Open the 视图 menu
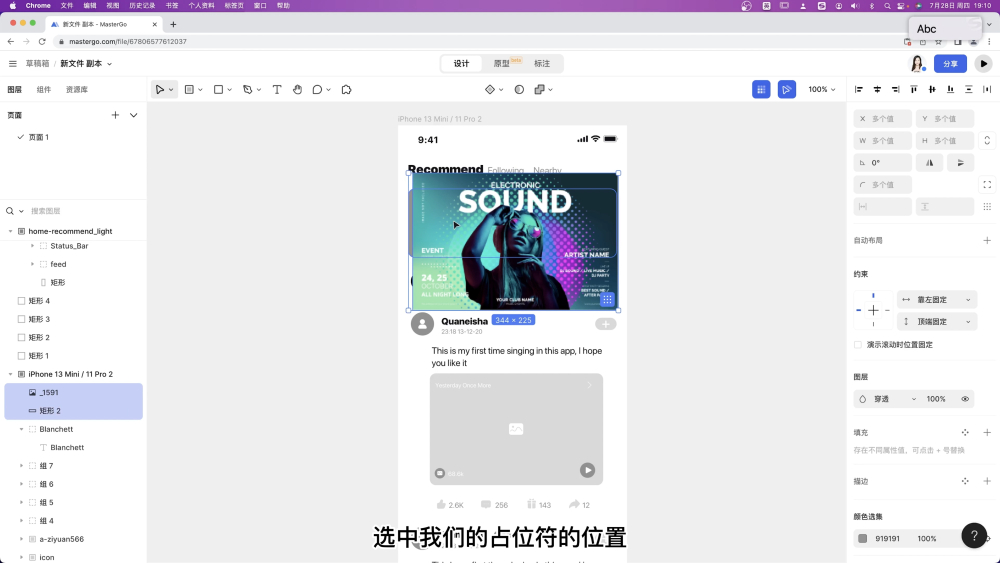 click(x=113, y=5)
